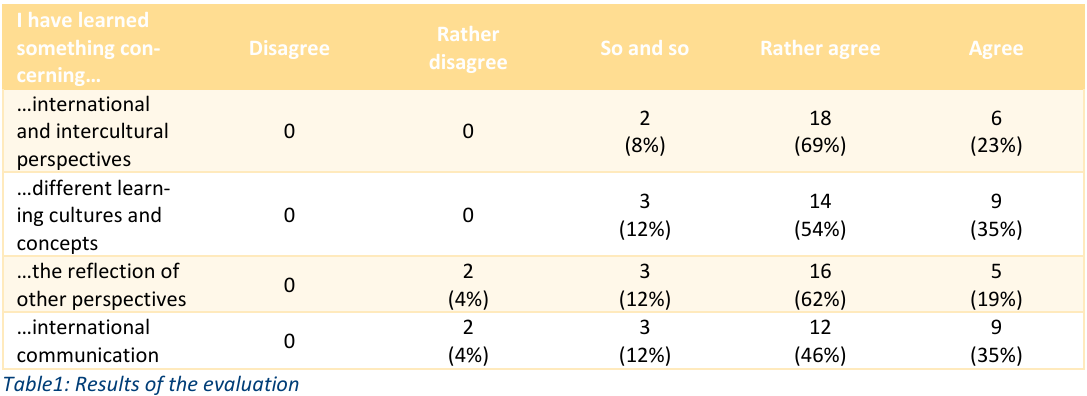Select the 'international and intercultural perspectives' row label
The width and height of the screenshot is (1087, 396).
(x=92, y=132)
